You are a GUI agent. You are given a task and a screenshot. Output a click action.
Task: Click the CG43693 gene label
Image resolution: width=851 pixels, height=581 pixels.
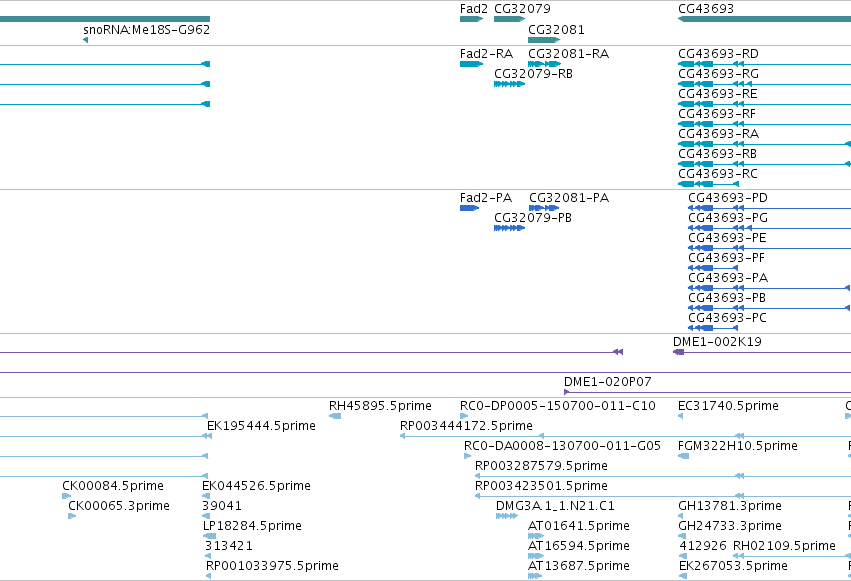click(x=706, y=9)
